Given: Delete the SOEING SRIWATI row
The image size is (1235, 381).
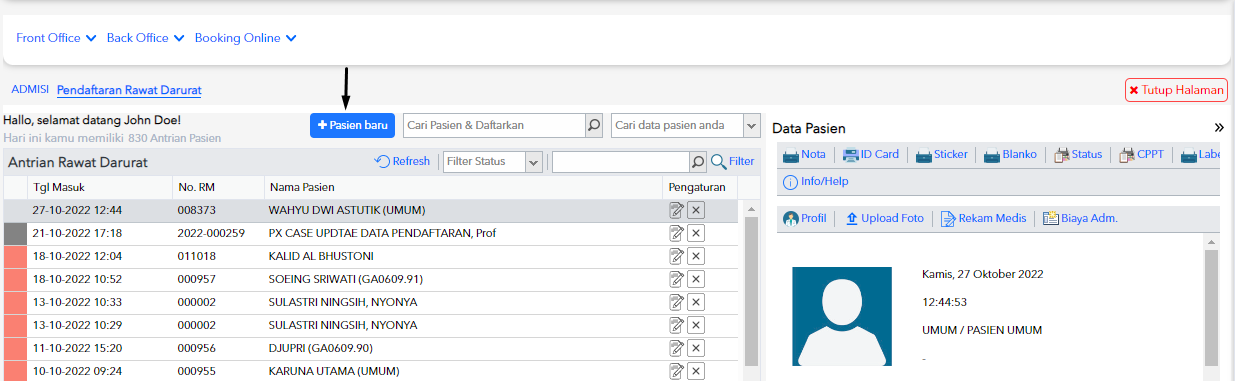Looking at the screenshot, I should click(697, 279).
